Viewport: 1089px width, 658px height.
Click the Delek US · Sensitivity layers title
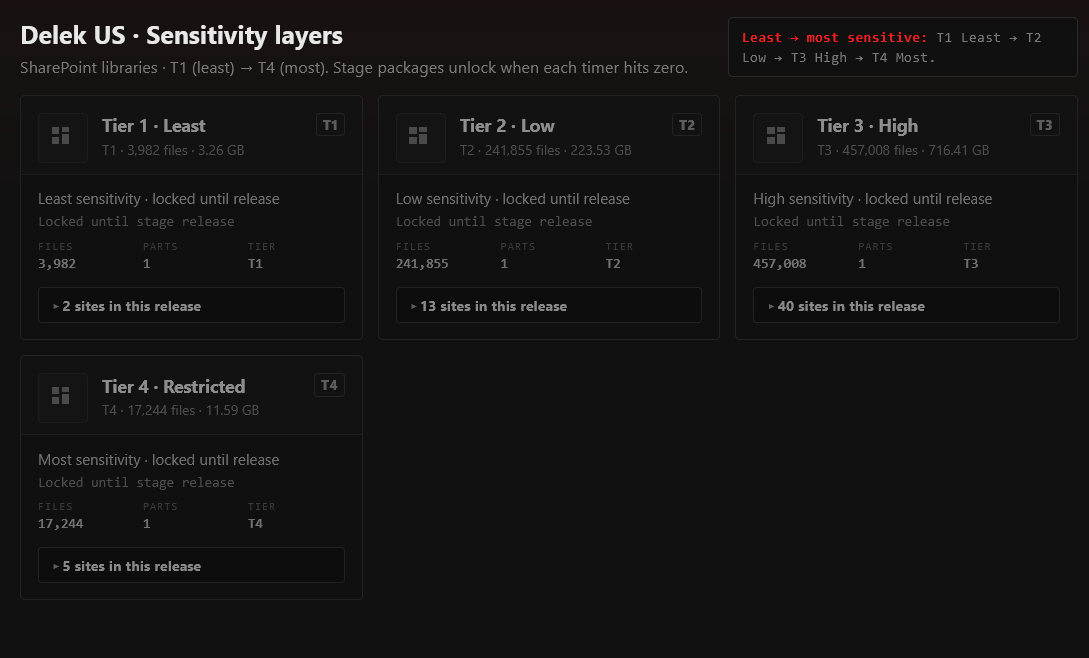pos(181,35)
